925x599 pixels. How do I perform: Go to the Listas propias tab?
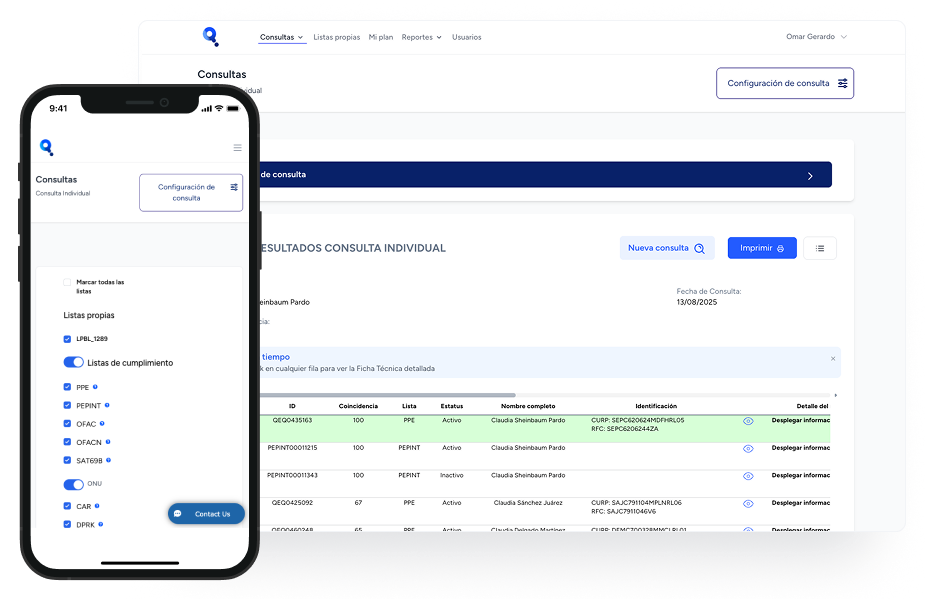336,37
